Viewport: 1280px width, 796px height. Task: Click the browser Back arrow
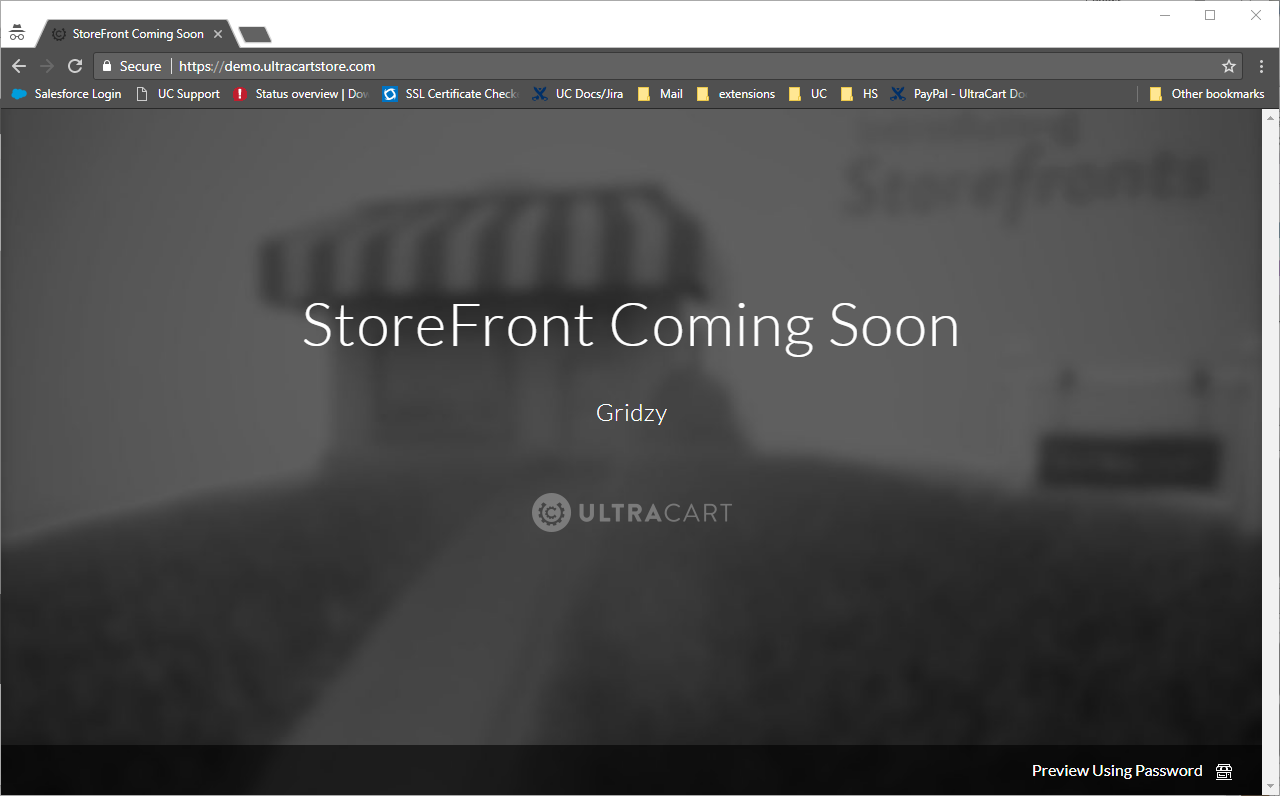(x=19, y=66)
